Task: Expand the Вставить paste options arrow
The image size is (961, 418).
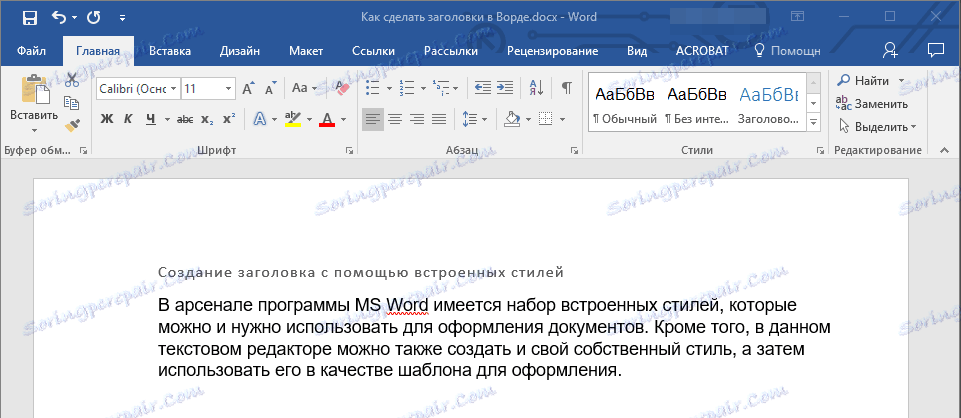Action: tap(34, 130)
